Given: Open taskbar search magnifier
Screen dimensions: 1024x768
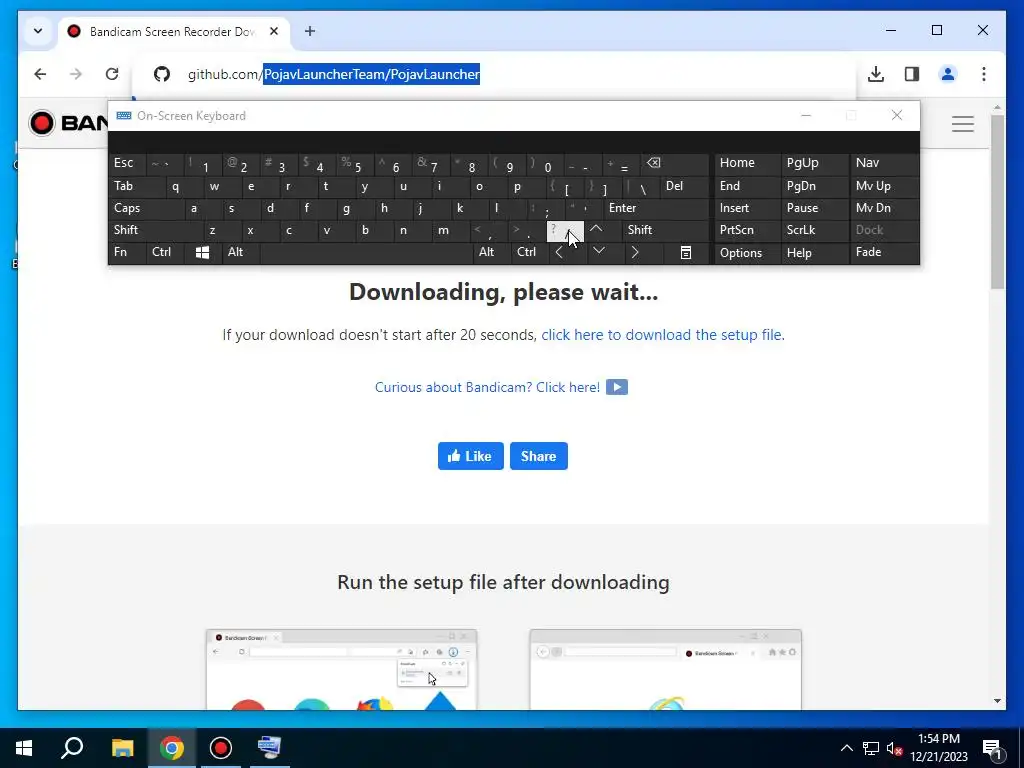Looking at the screenshot, I should (x=72, y=748).
